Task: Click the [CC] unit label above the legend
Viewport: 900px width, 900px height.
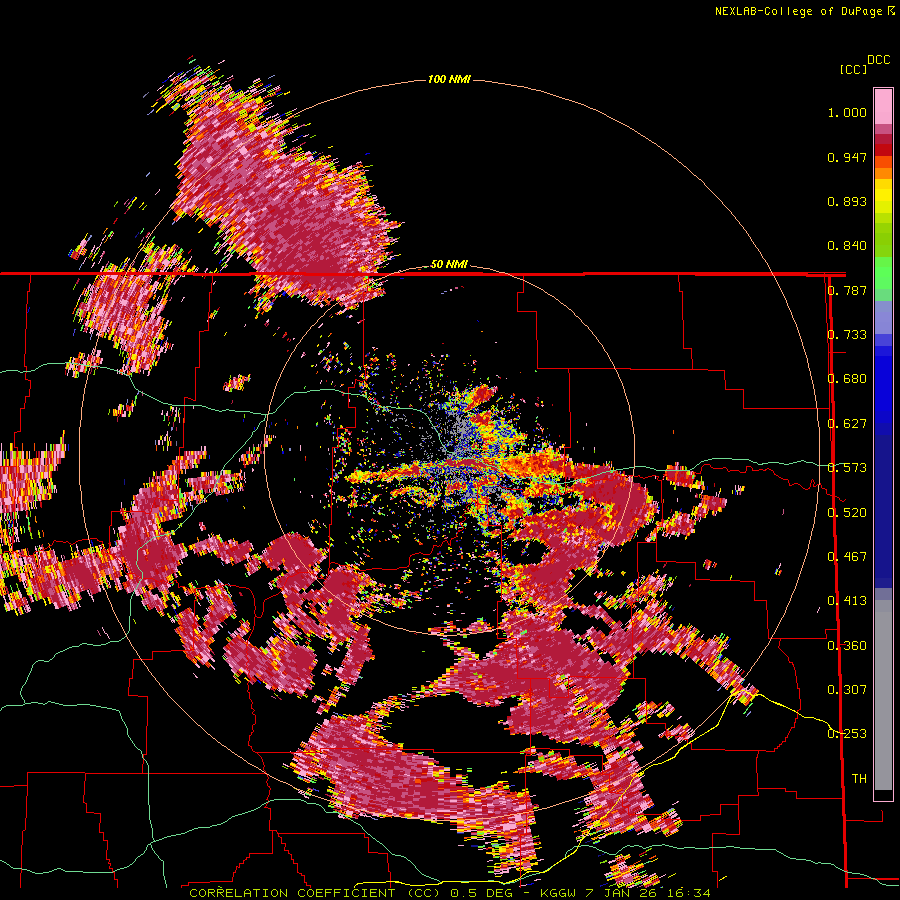Action: coord(853,69)
